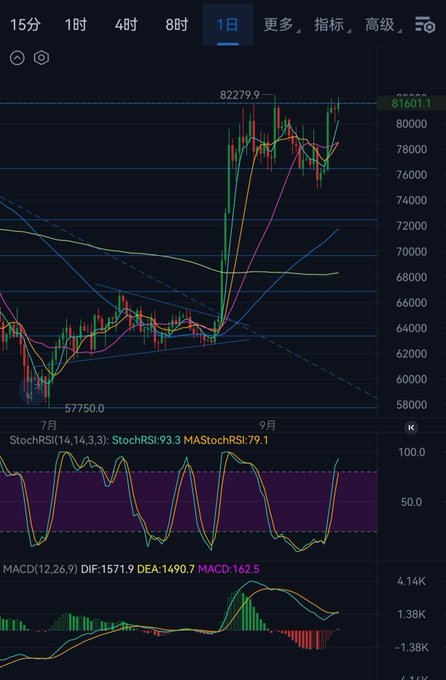The width and height of the screenshot is (446, 680).
Task: Open the hexagon indicator settings icon
Action: coord(42,58)
